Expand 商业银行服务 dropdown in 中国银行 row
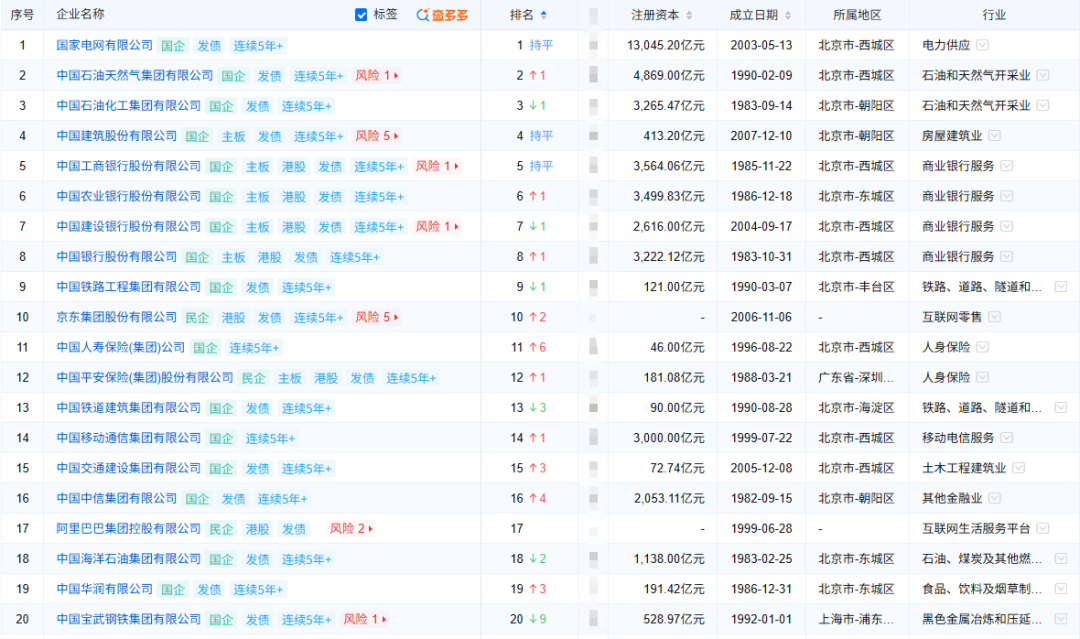The width and height of the screenshot is (1080, 639). tap(1007, 257)
